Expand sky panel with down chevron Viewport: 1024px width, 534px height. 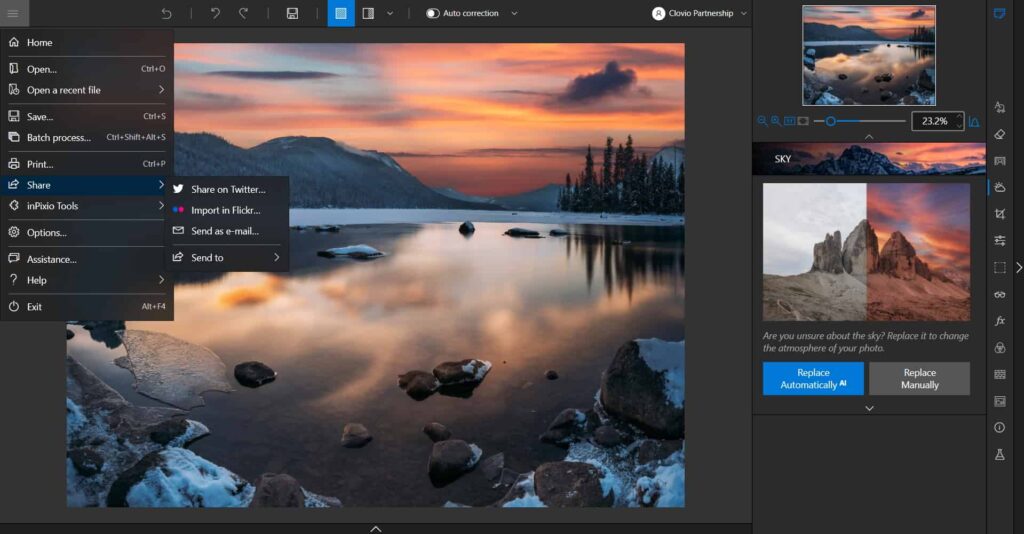tap(869, 409)
